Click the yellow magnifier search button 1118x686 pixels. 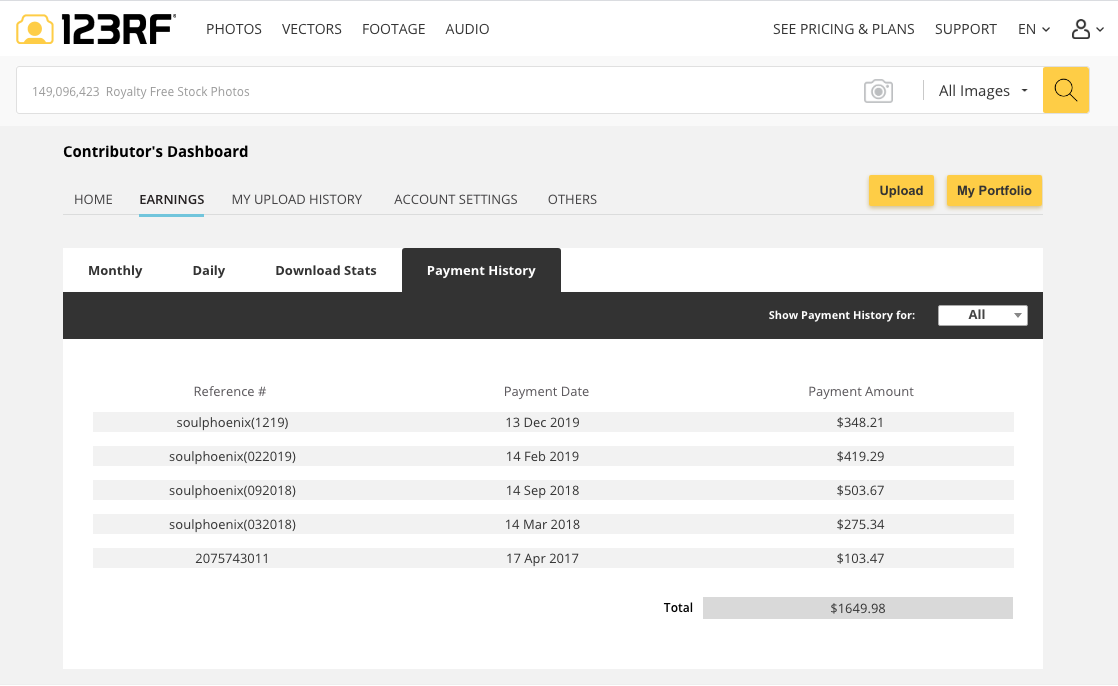tap(1065, 90)
